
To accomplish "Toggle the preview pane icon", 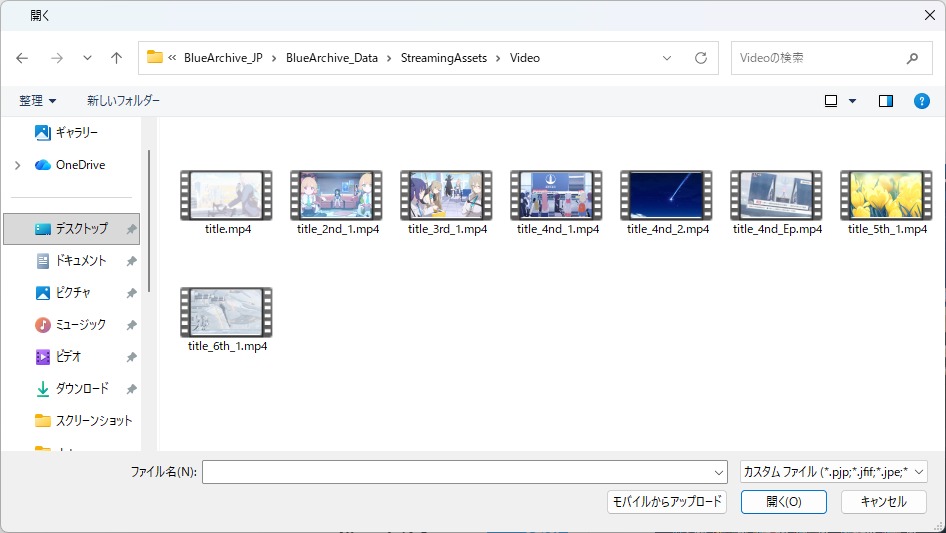I will [885, 101].
